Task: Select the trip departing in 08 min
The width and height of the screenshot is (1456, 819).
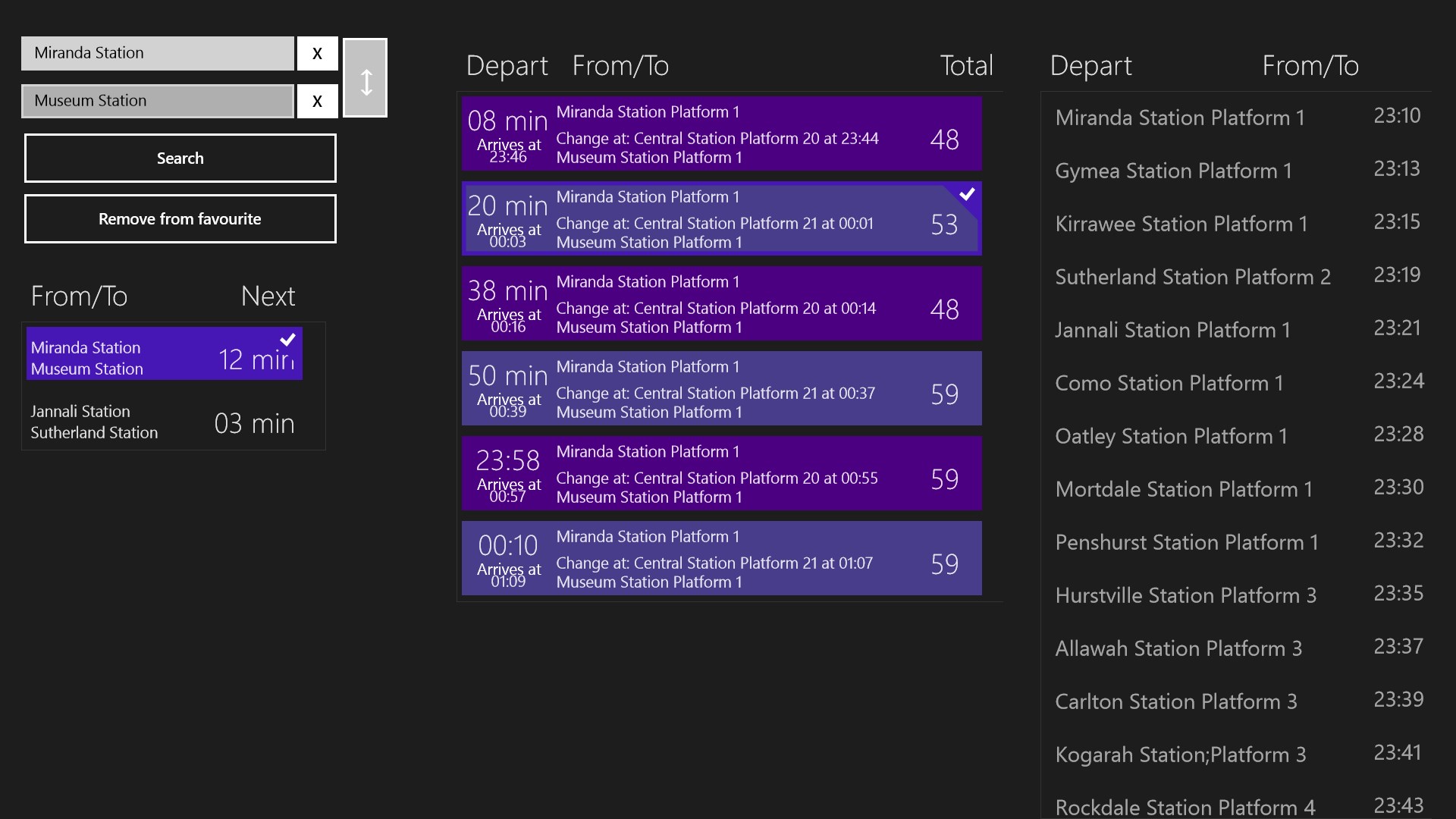Action: [721, 134]
